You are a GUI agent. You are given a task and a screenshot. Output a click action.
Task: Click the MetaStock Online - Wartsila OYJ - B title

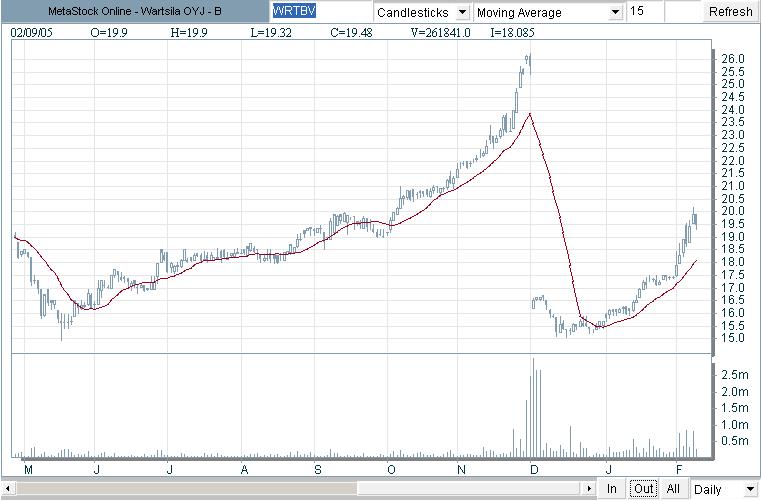pos(135,11)
